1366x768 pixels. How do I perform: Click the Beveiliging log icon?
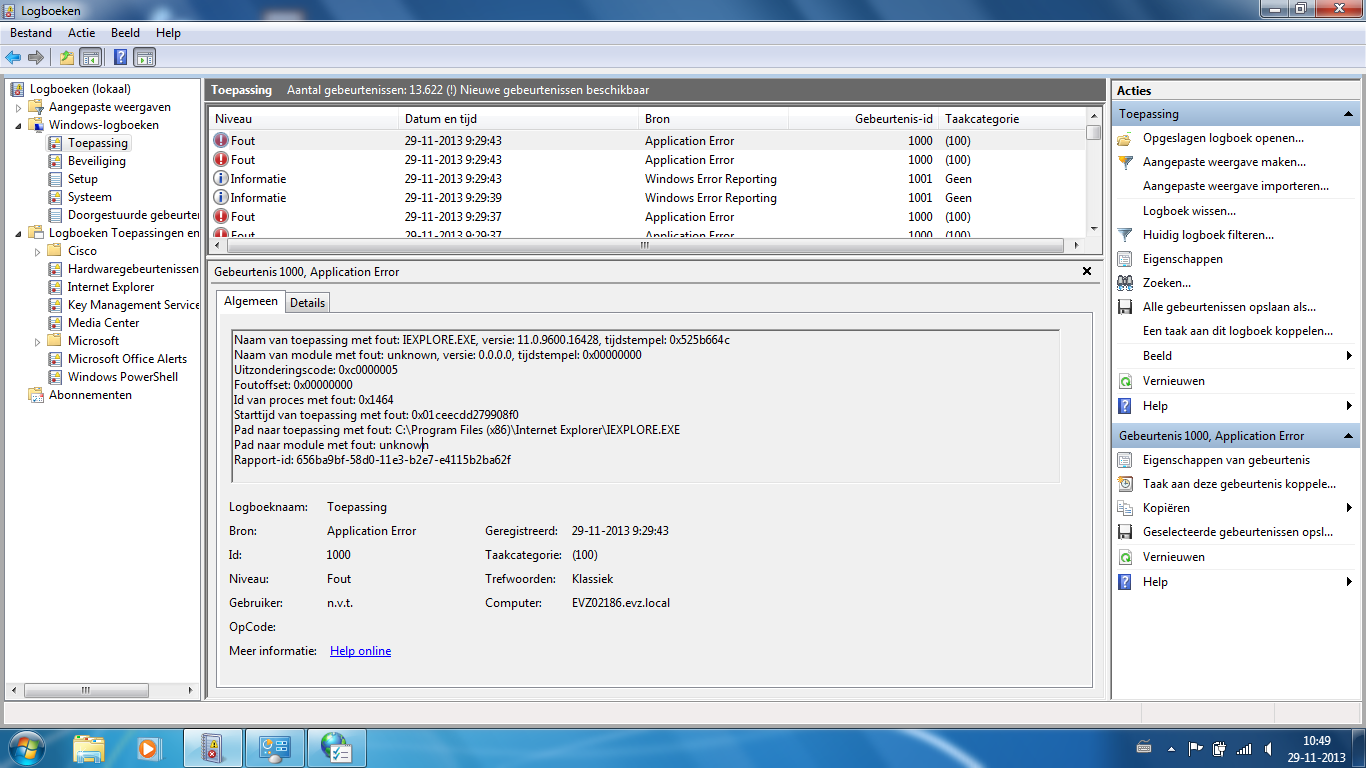click(x=56, y=161)
